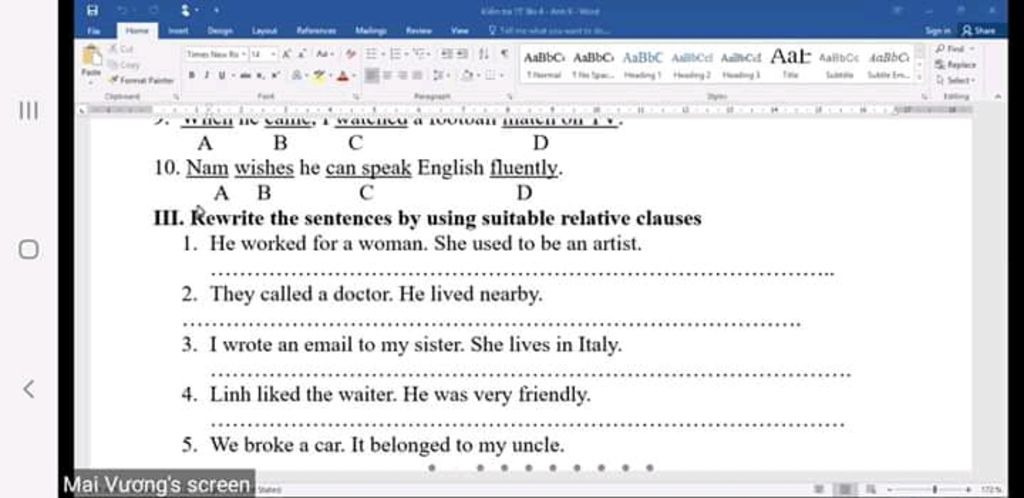Viewport: 1024px width, 498px height.
Task: Expand the Styles gallery more arrow
Action: pyautogui.click(x=920, y=78)
